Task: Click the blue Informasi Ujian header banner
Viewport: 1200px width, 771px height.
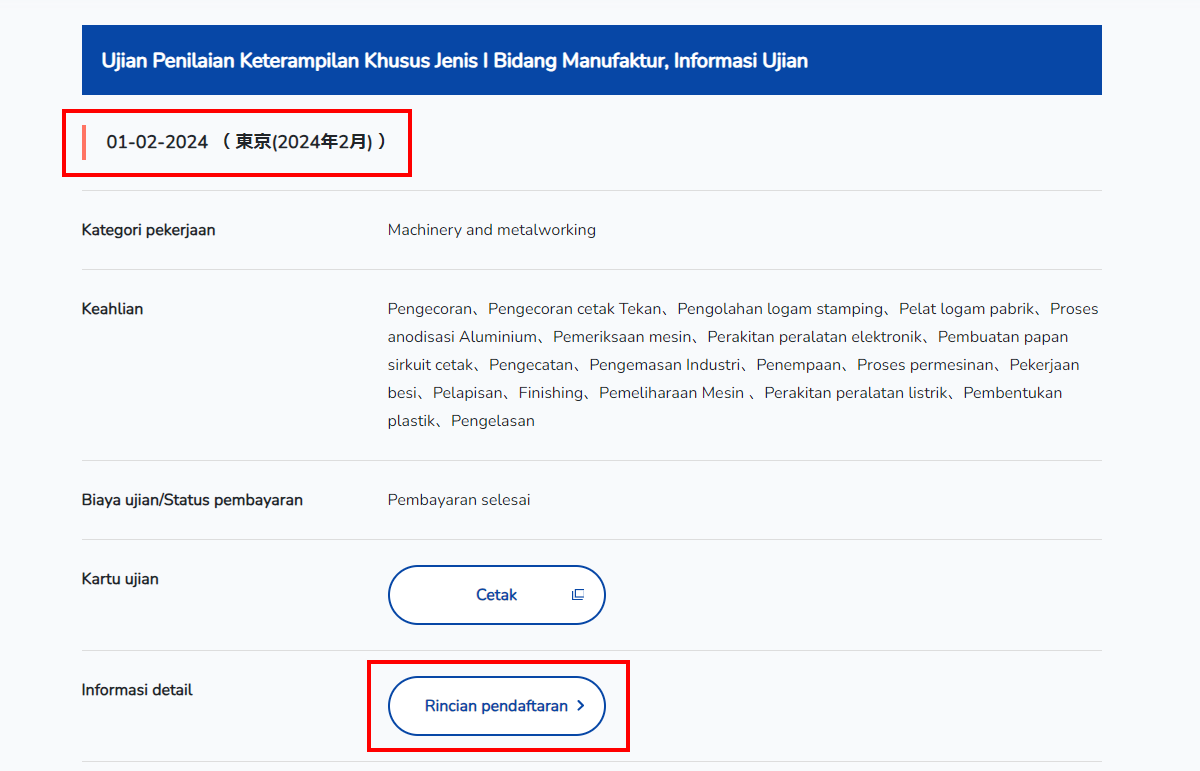Action: 591,60
